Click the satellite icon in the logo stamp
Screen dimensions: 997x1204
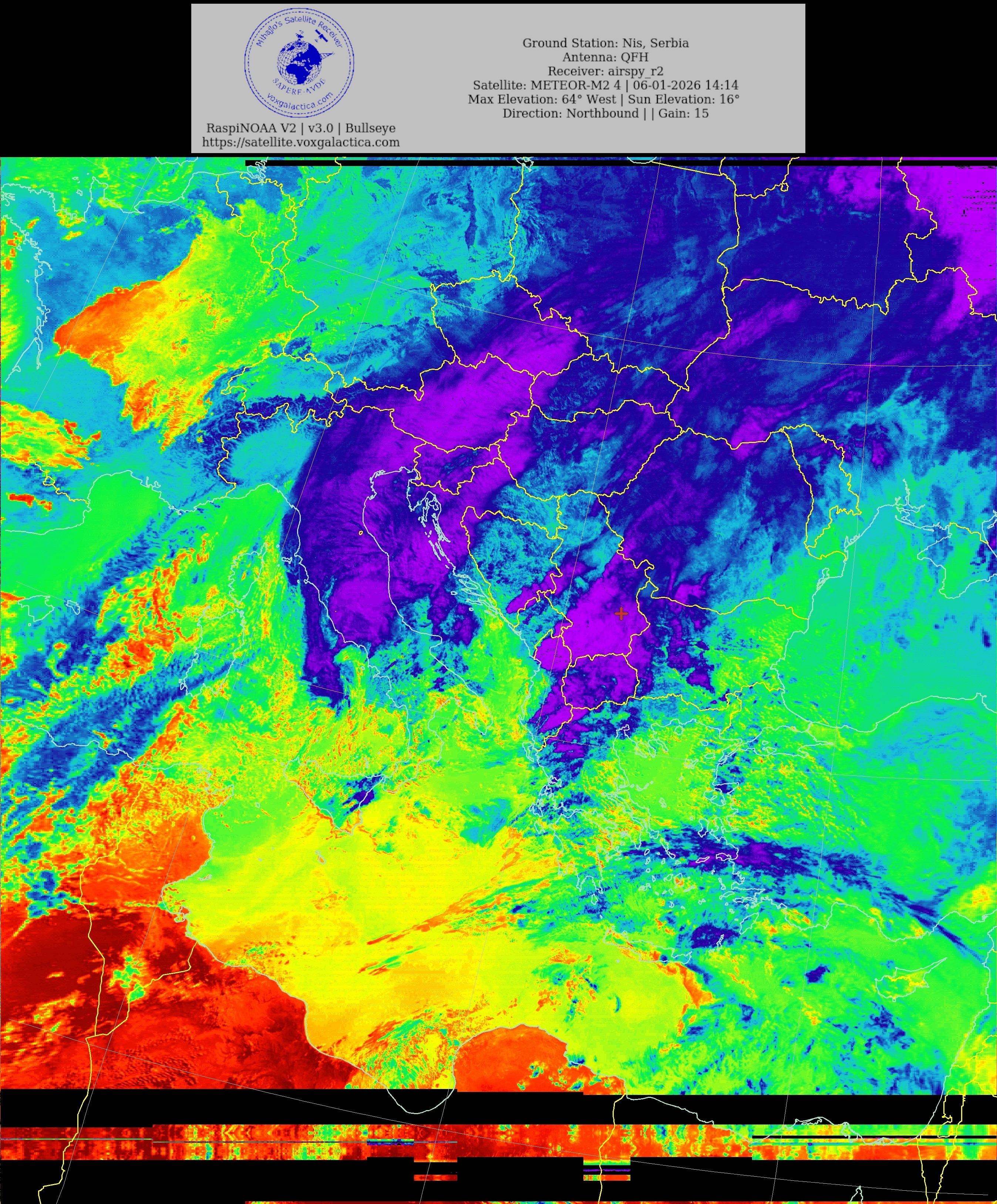(x=322, y=37)
